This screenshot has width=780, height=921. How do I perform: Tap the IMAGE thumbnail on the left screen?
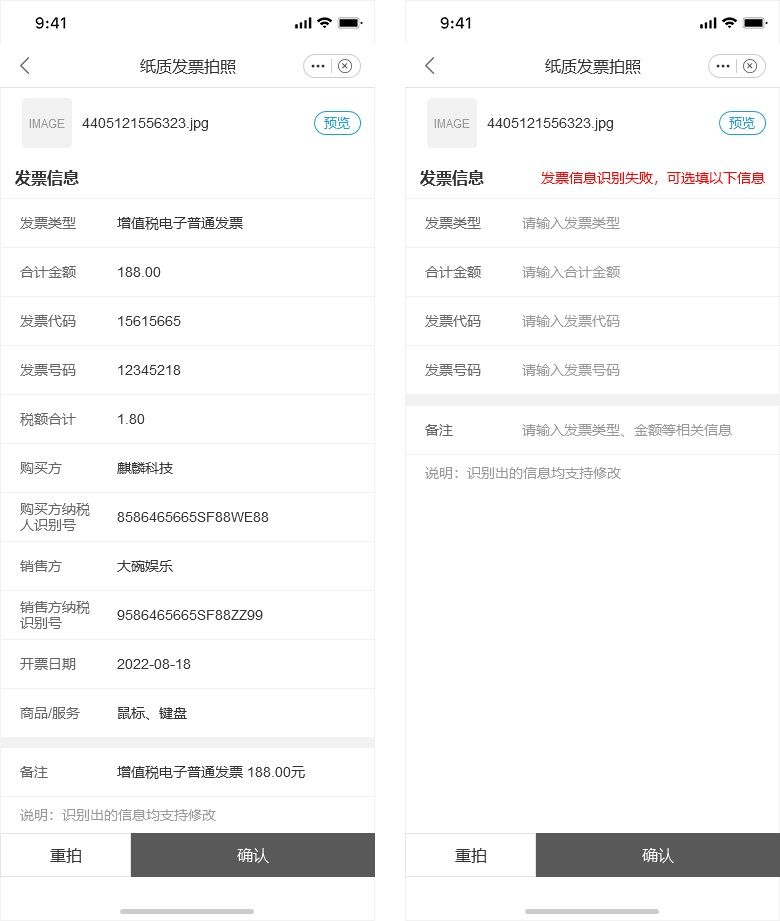click(x=46, y=123)
